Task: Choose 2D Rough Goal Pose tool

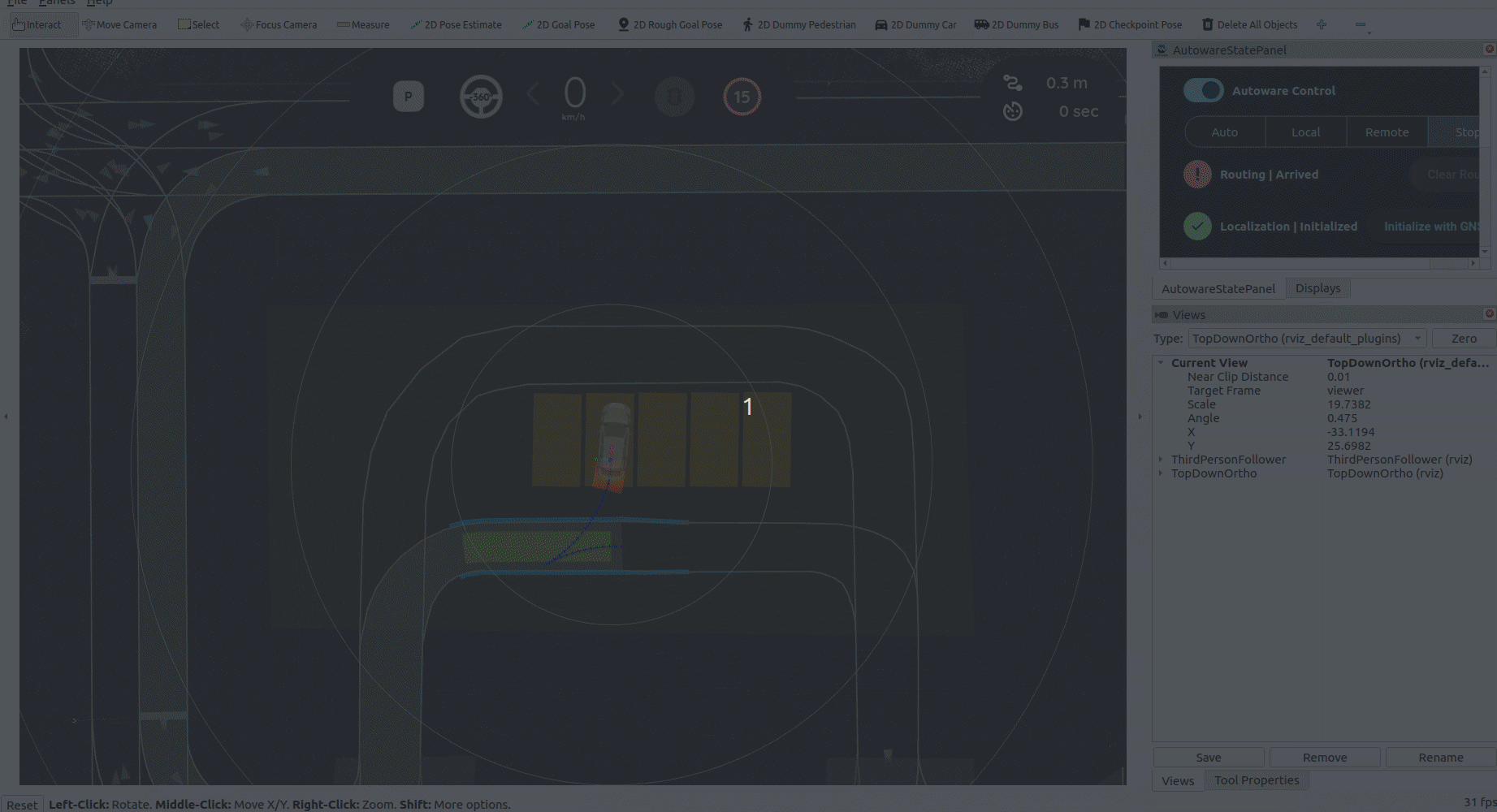Action: coord(669,24)
